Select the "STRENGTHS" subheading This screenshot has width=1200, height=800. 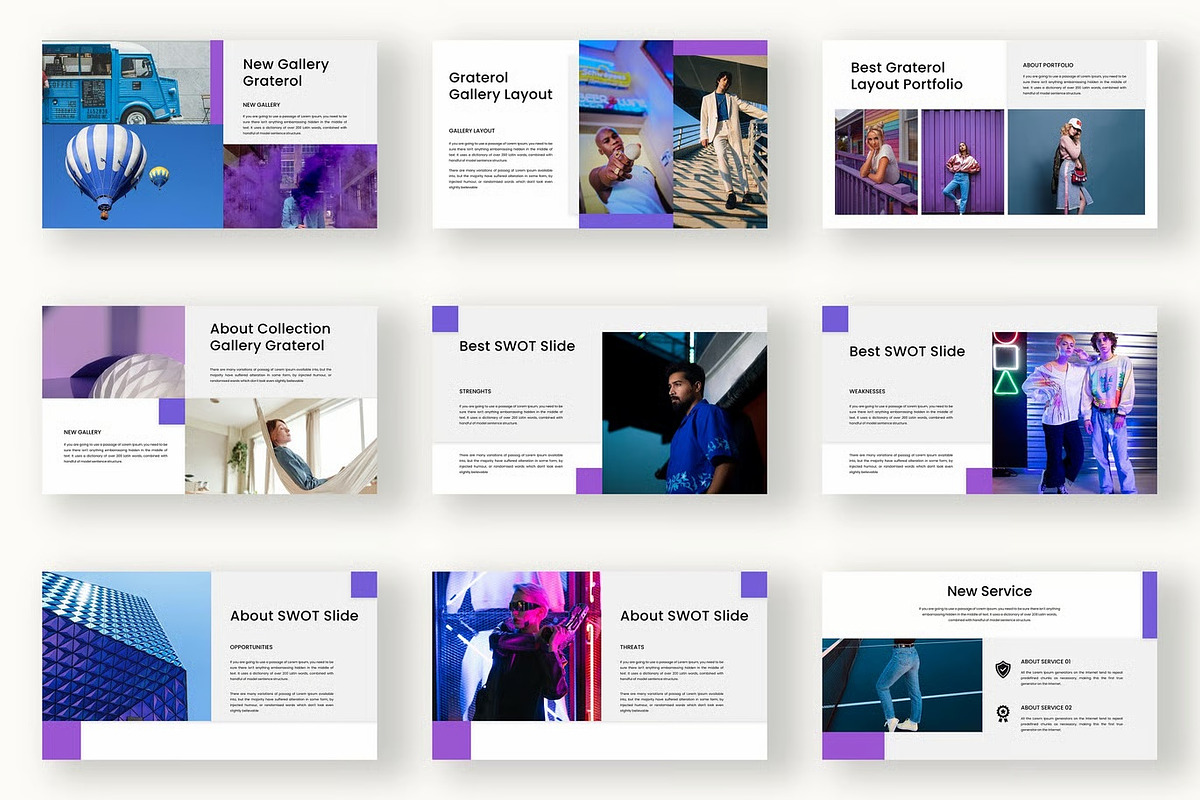(475, 391)
